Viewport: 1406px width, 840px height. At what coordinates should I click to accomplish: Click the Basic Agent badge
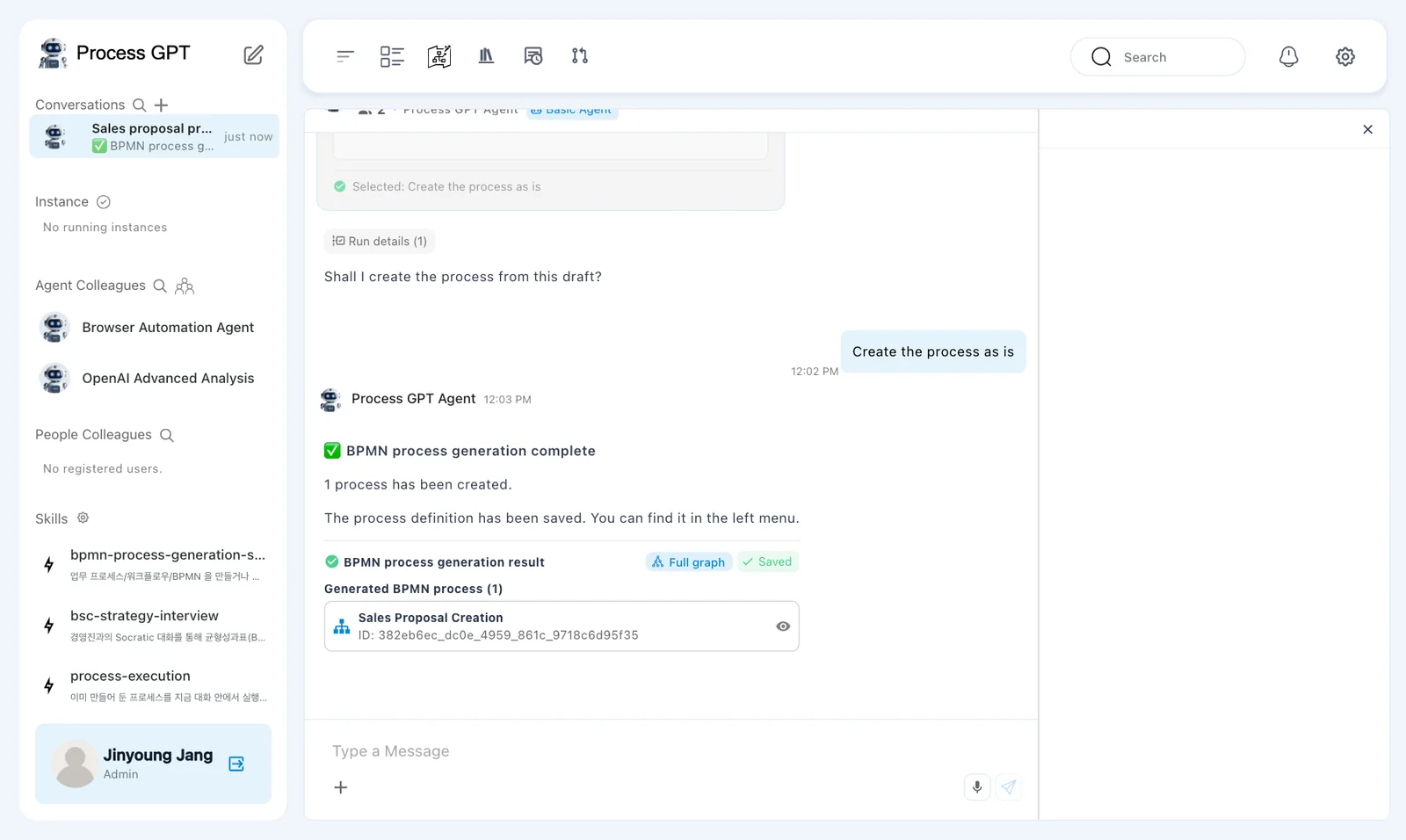point(572,111)
